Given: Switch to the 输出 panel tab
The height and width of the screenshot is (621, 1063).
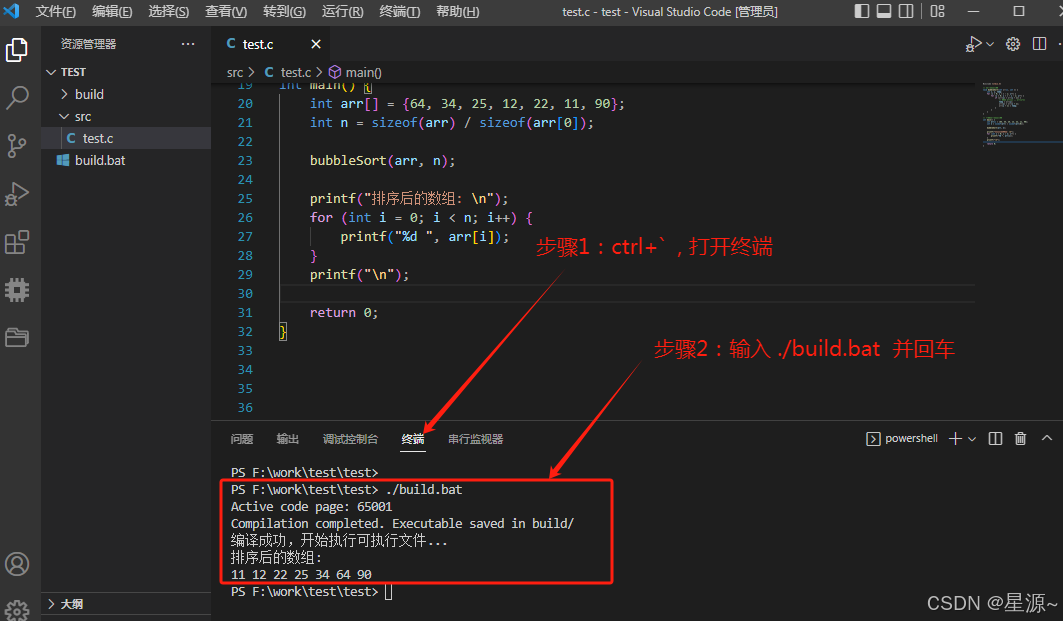Looking at the screenshot, I should (287, 439).
